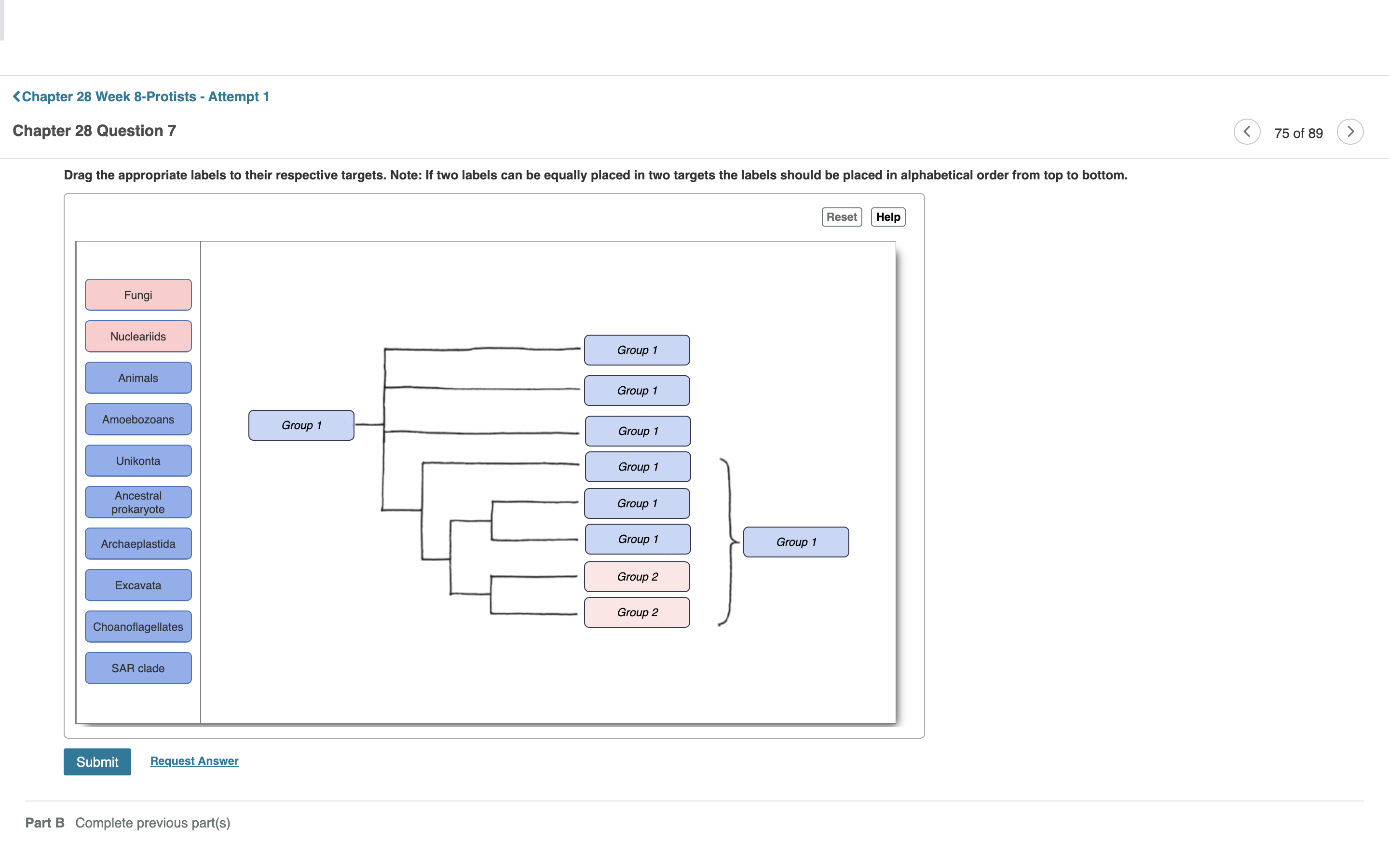Image resolution: width=1389 pixels, height=868 pixels.
Task: Select the SAR clade label
Action: (x=138, y=668)
